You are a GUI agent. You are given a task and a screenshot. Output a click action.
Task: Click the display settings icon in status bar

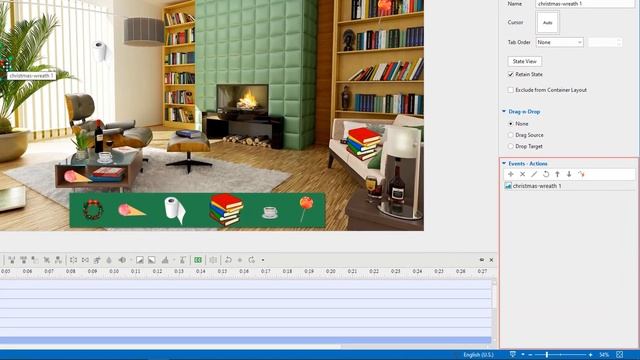513,354
